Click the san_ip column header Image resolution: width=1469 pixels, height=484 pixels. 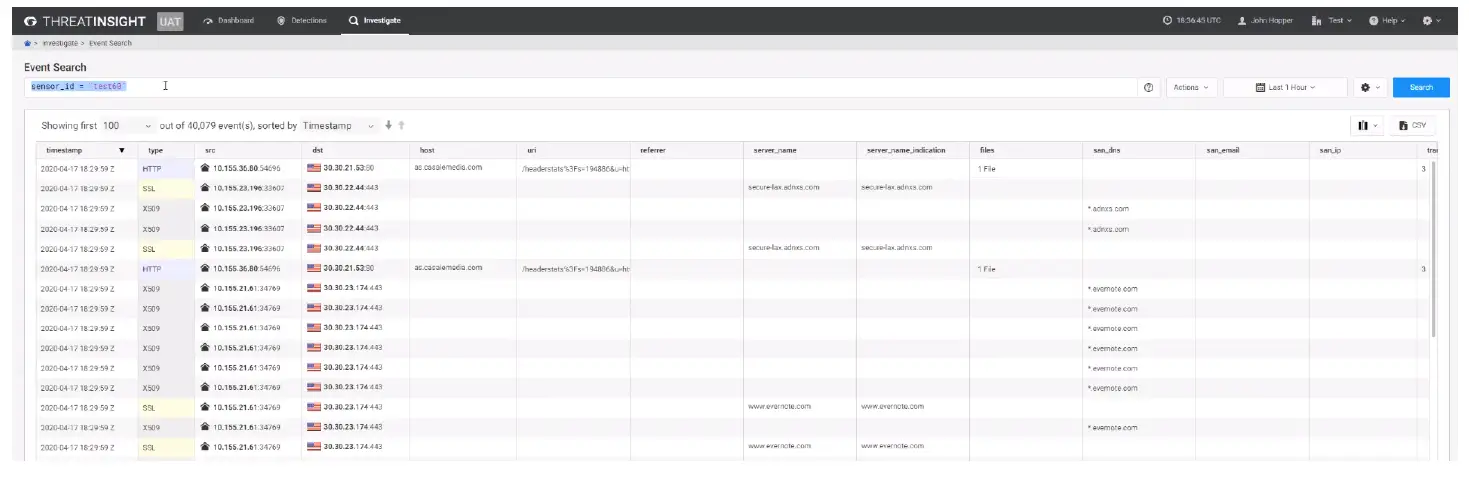click(x=1364, y=150)
